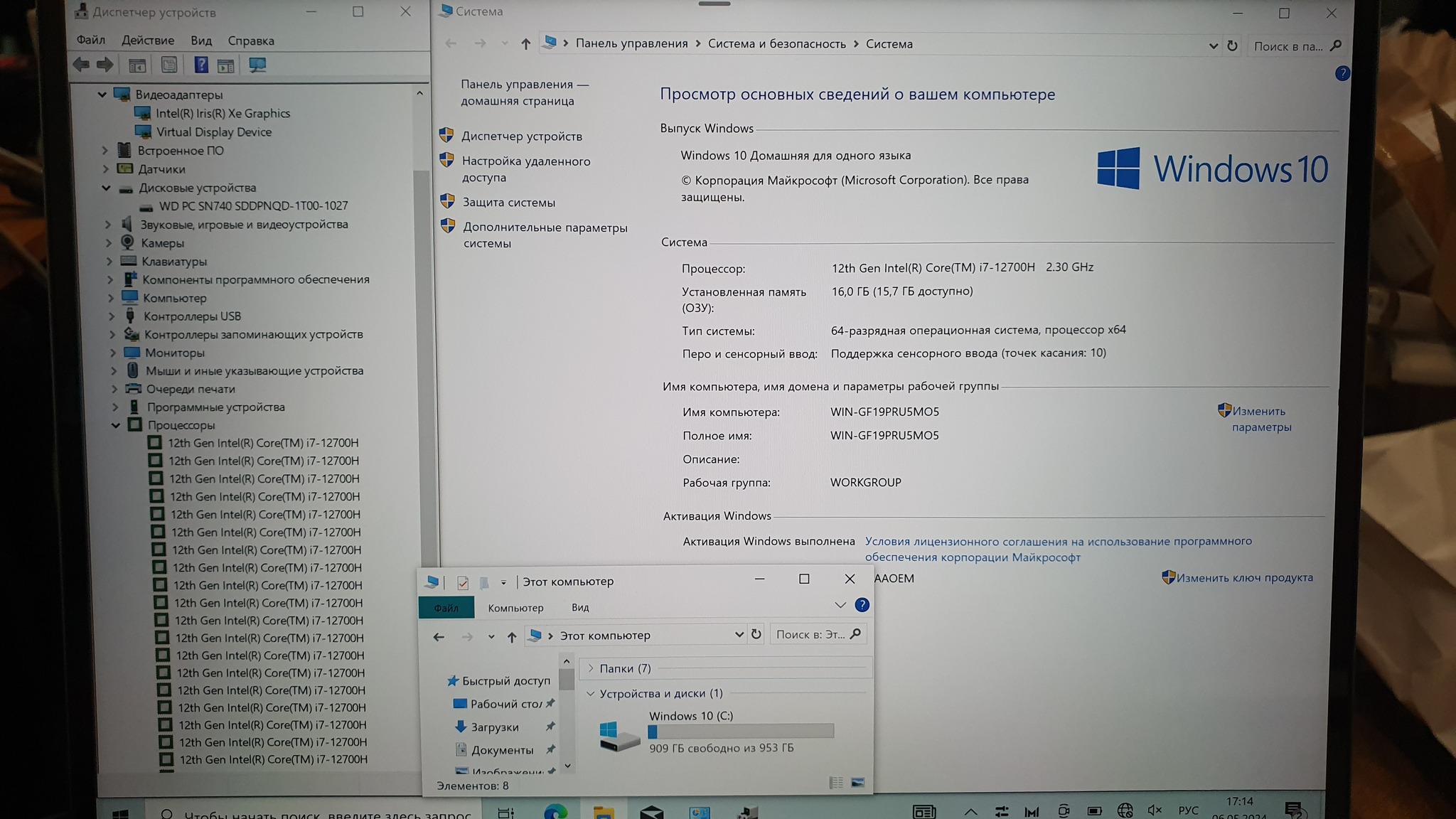Click the Device Manager help toolbar icon
Screen dimensions: 1456x819
click(x=201, y=65)
